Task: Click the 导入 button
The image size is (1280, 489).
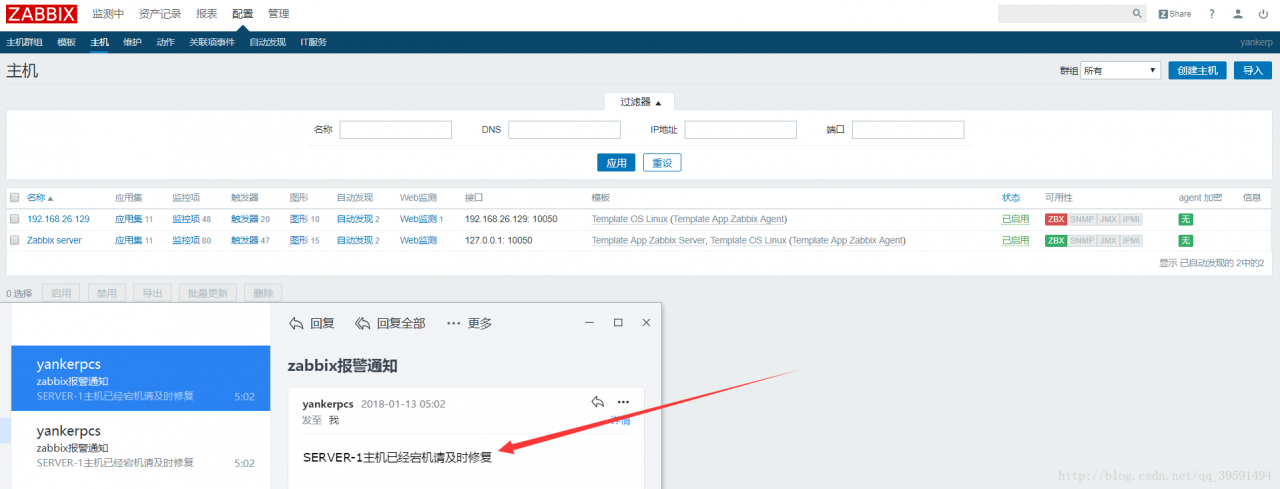Action: [x=1253, y=70]
